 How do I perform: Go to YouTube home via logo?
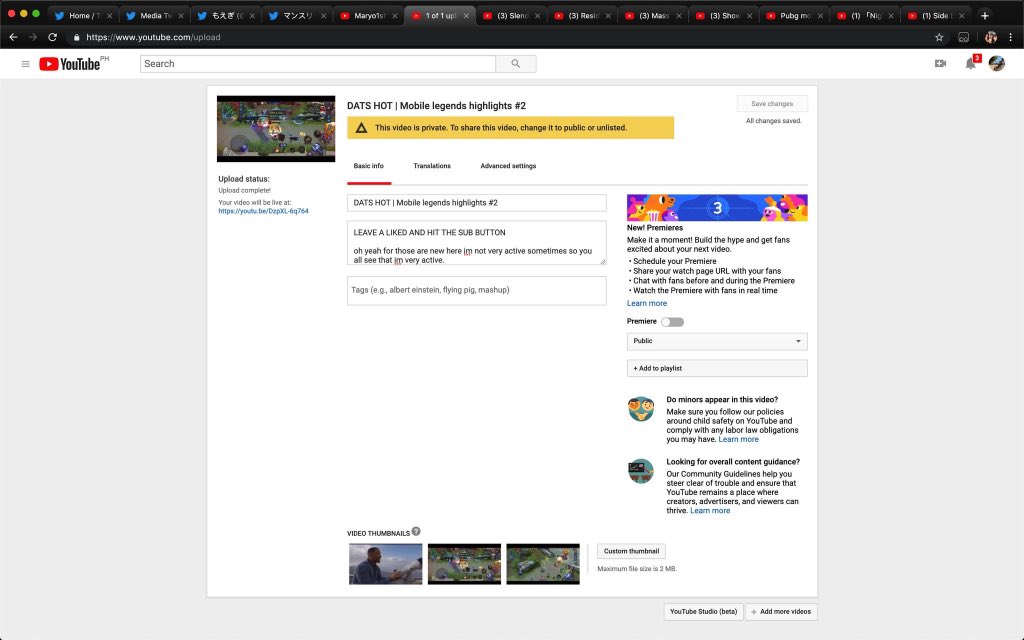click(70, 63)
